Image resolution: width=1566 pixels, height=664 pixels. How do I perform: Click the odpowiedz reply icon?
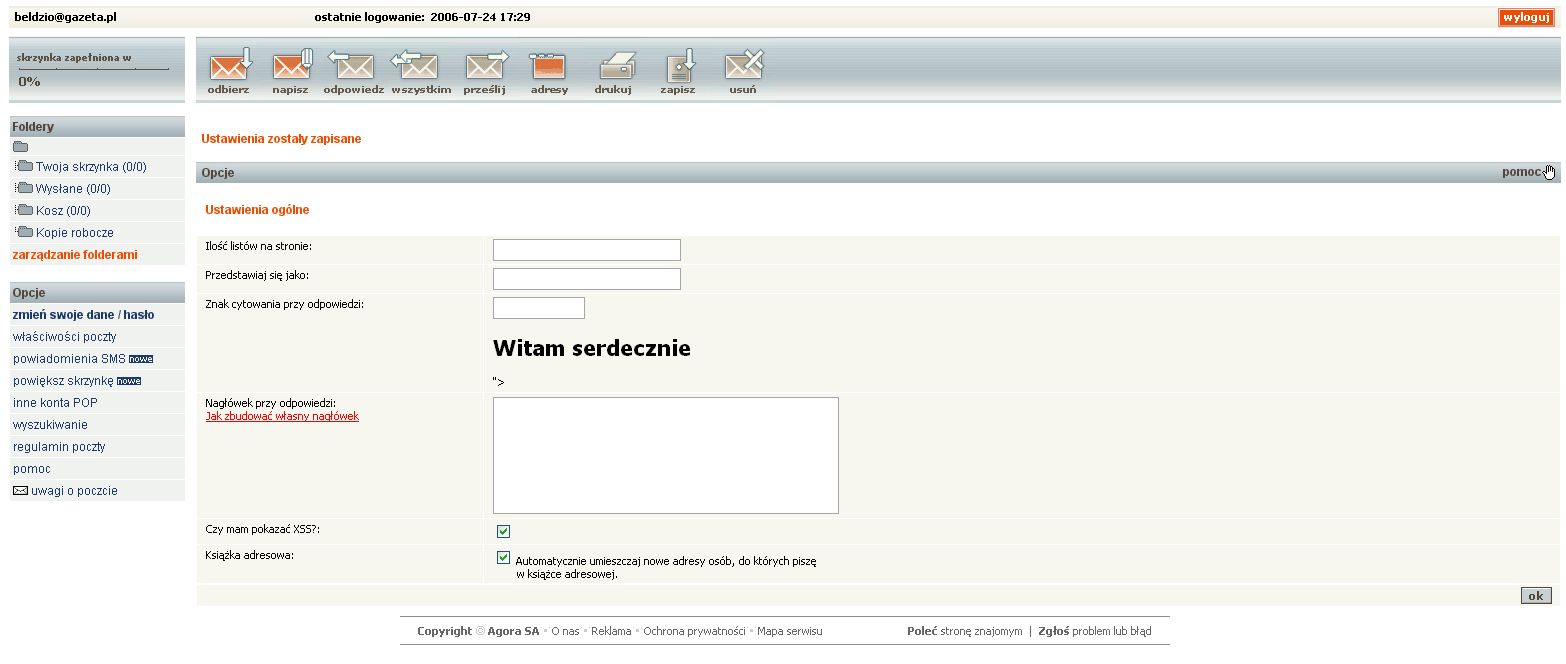(352, 67)
